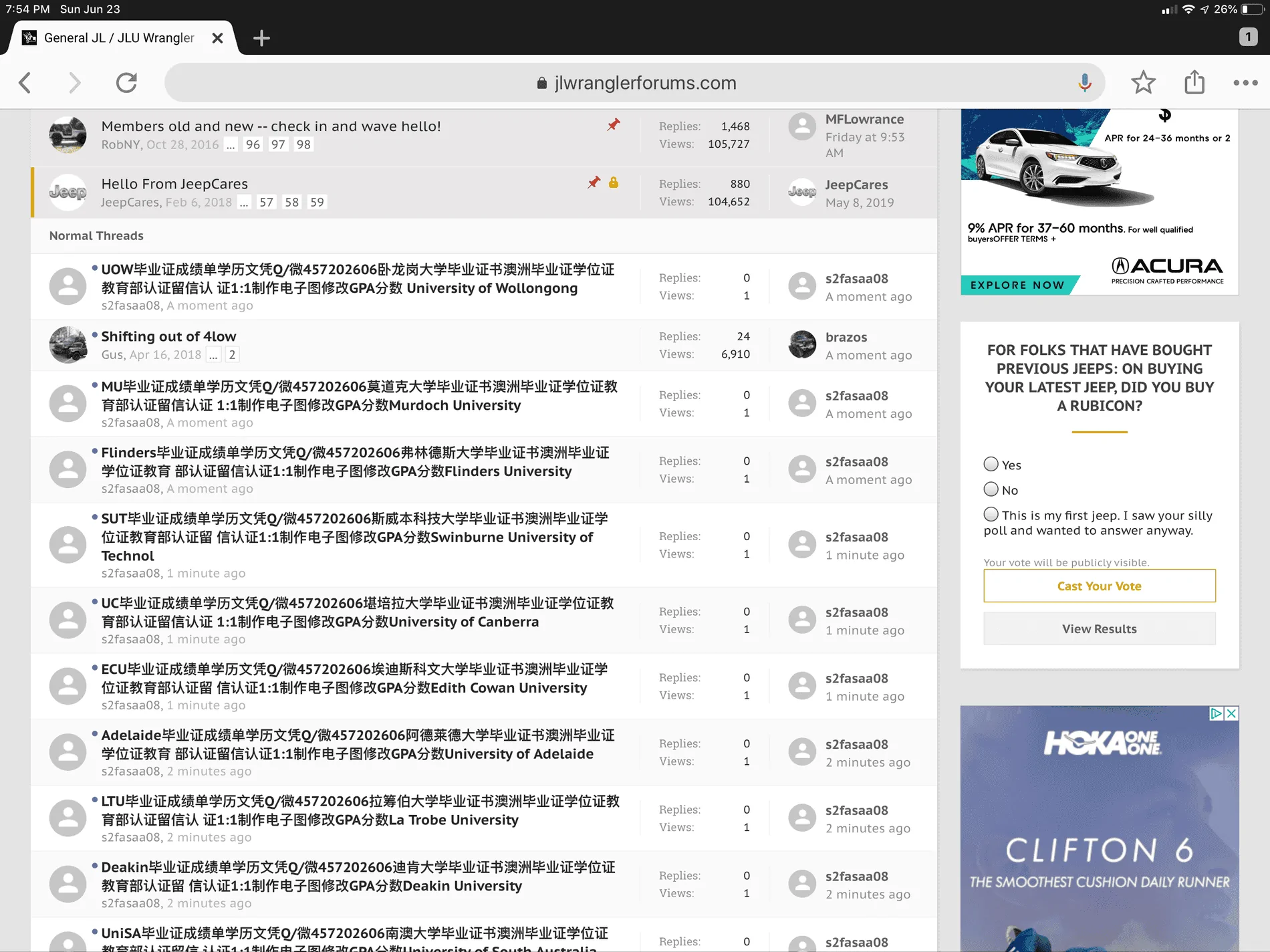View Results of the Rubicon poll
Image resolution: width=1270 pixels, height=952 pixels.
tap(1100, 629)
